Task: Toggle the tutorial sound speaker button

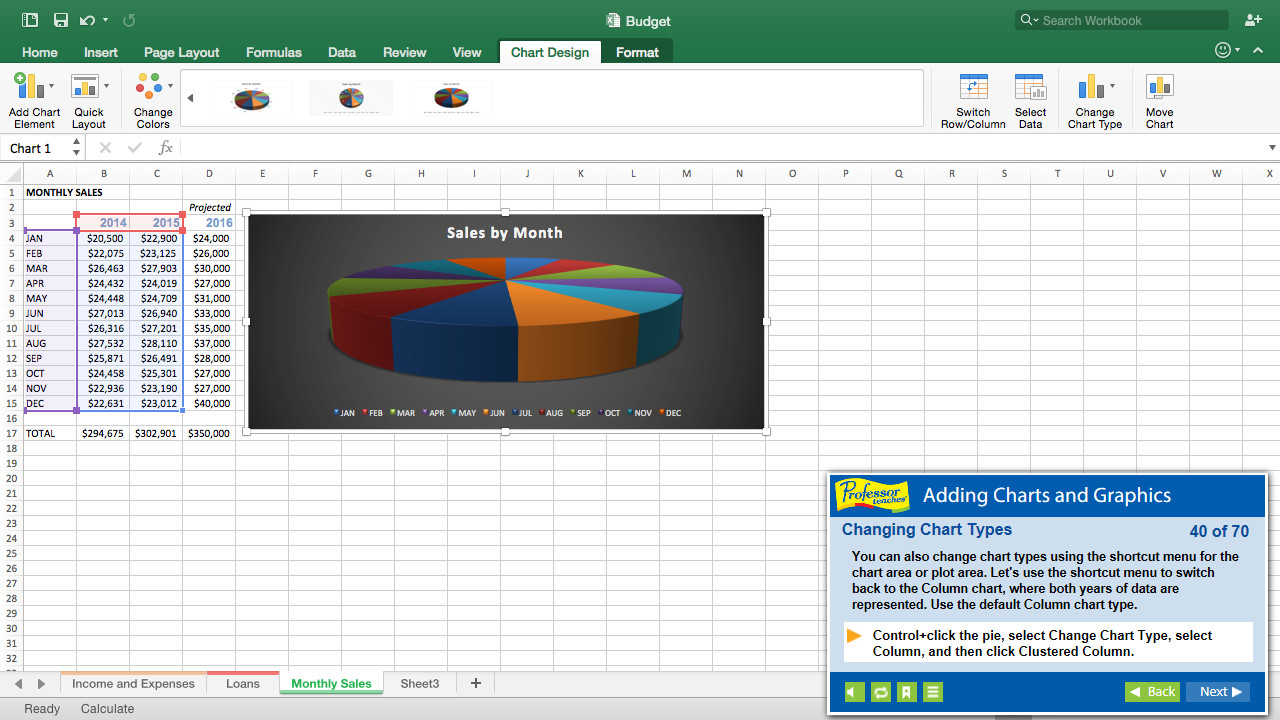Action: (x=854, y=692)
